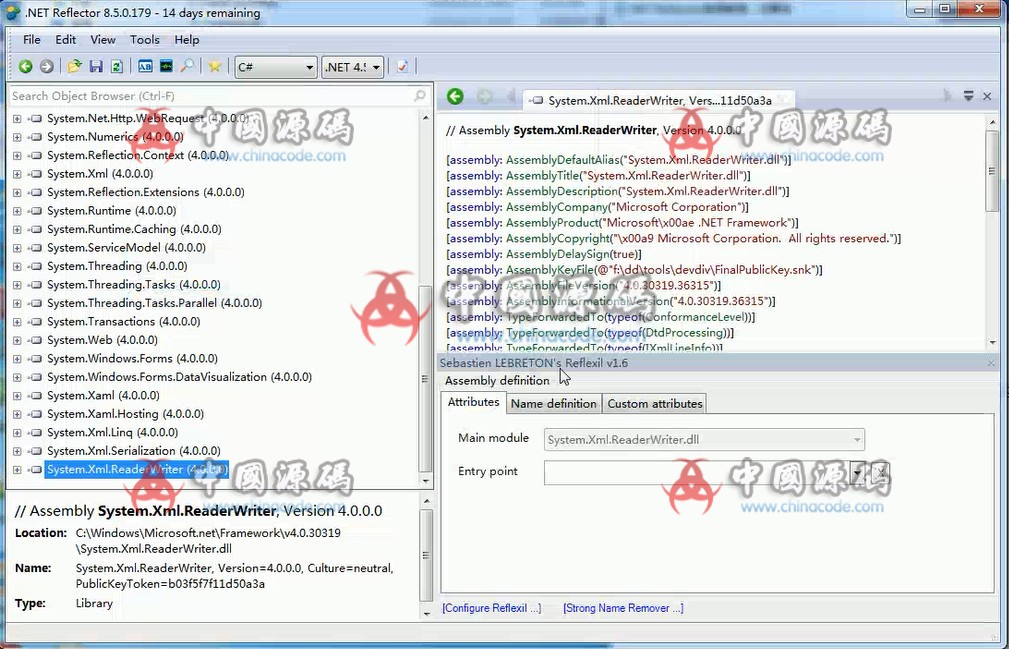The image size is (1009, 649).
Task: Expand the System.Threading.Tasks.Parallel node
Action: click(17, 303)
